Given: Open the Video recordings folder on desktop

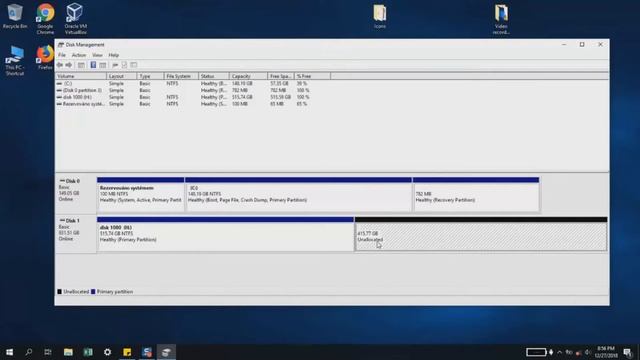Looking at the screenshot, I should [x=501, y=19].
